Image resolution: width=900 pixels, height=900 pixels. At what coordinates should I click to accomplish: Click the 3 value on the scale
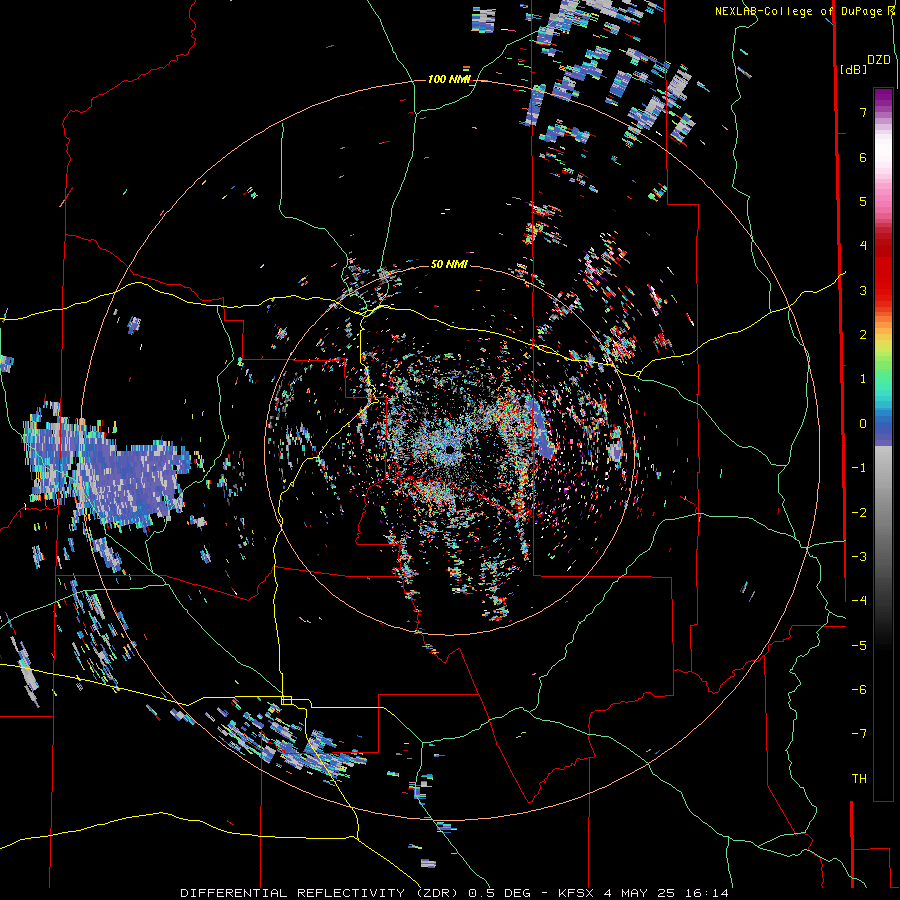click(863, 290)
